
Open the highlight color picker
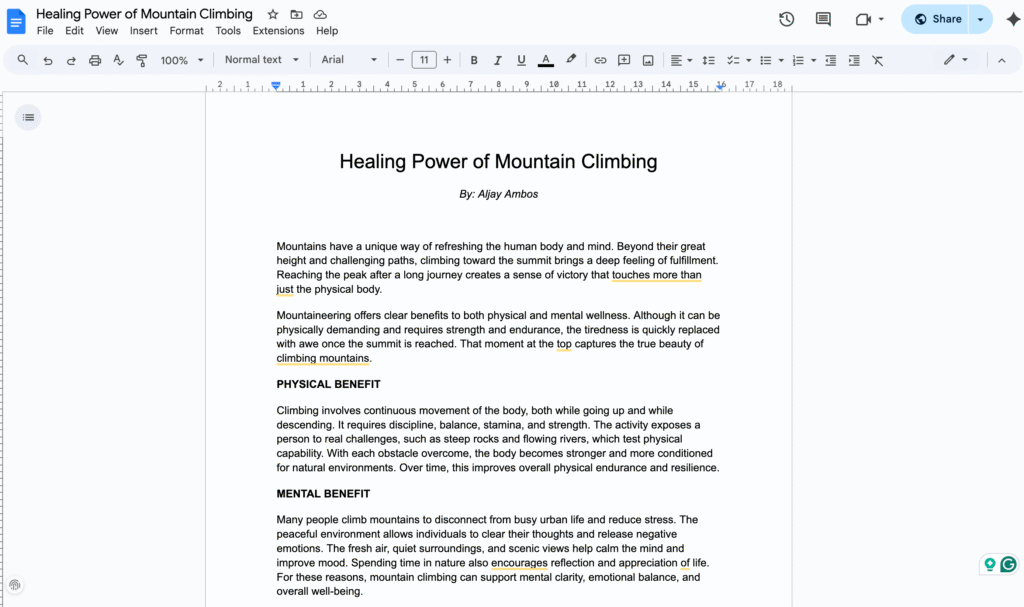click(x=571, y=59)
